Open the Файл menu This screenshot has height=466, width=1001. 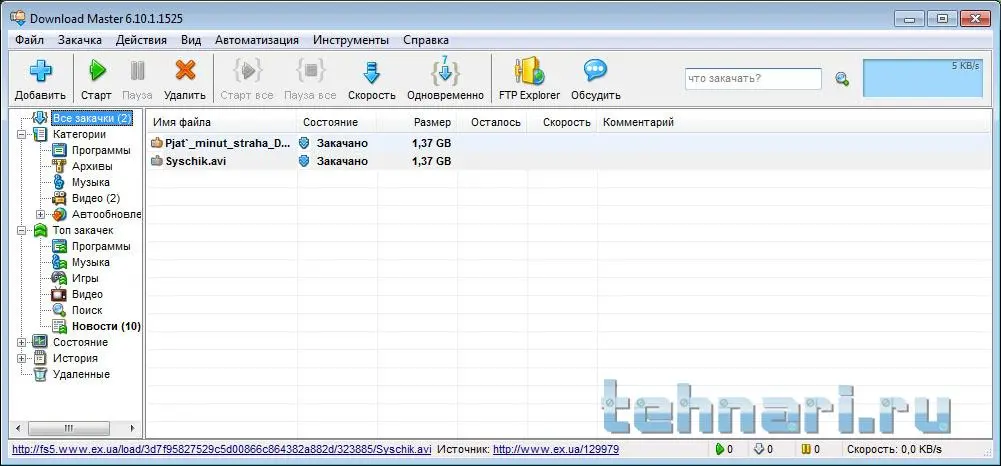click(x=29, y=40)
